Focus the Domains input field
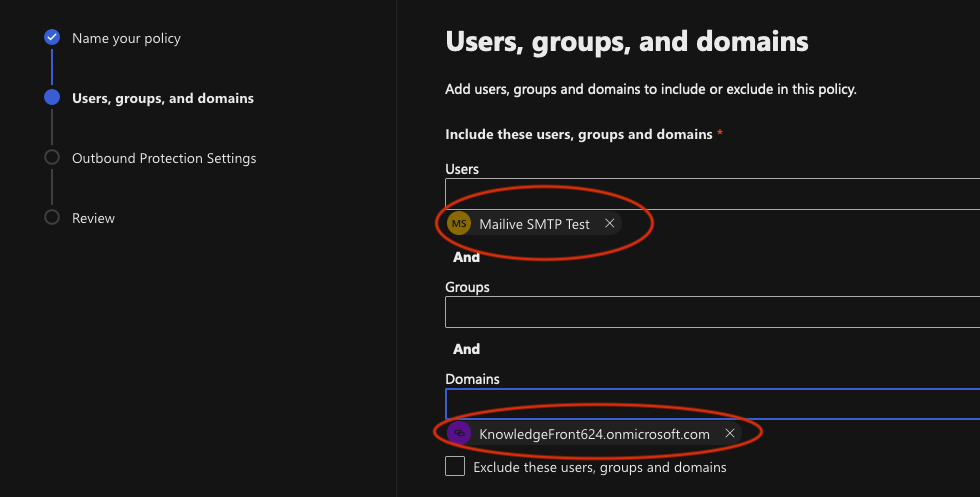This screenshot has width=980, height=497. (x=712, y=404)
